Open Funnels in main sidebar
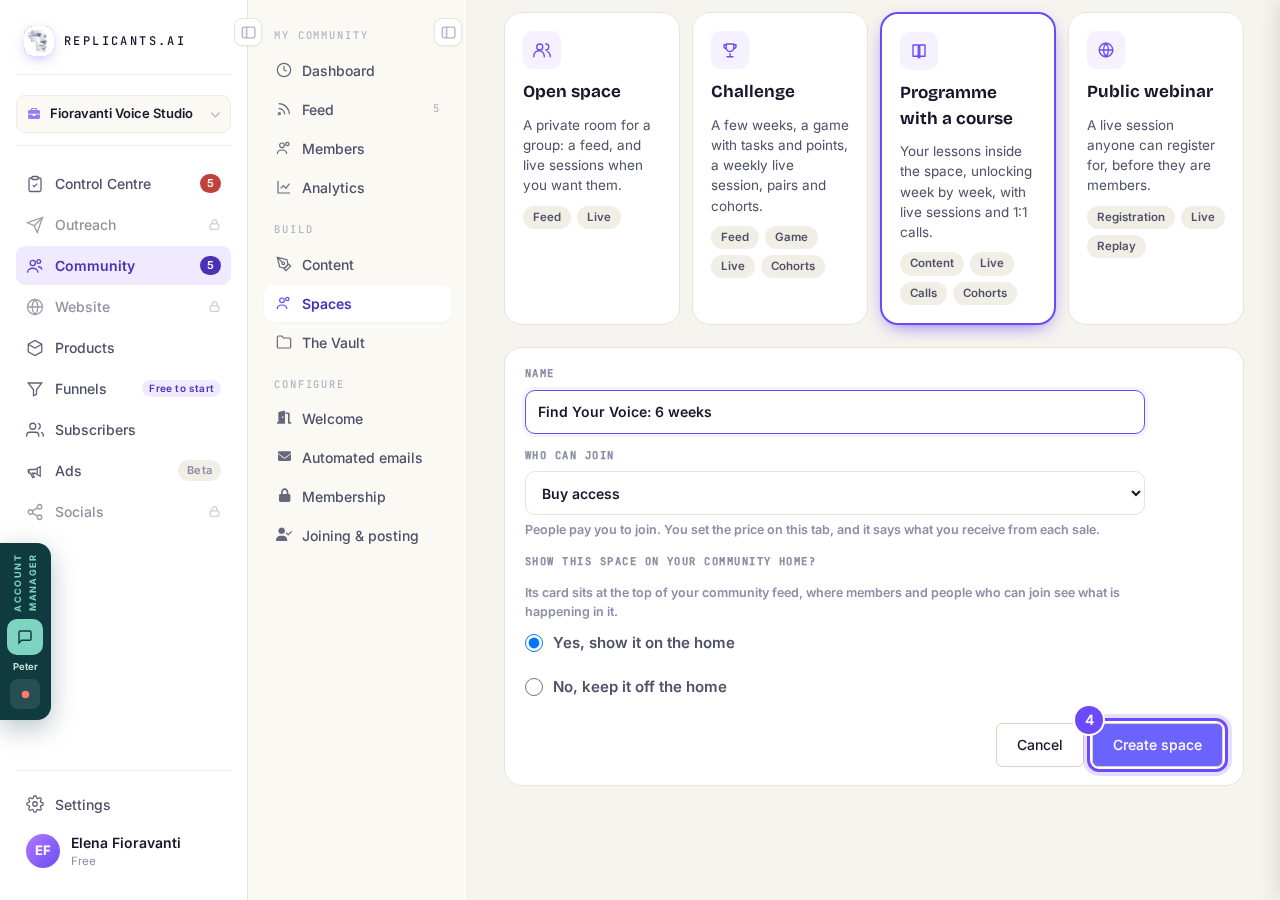The height and width of the screenshot is (900, 1280). [123, 389]
